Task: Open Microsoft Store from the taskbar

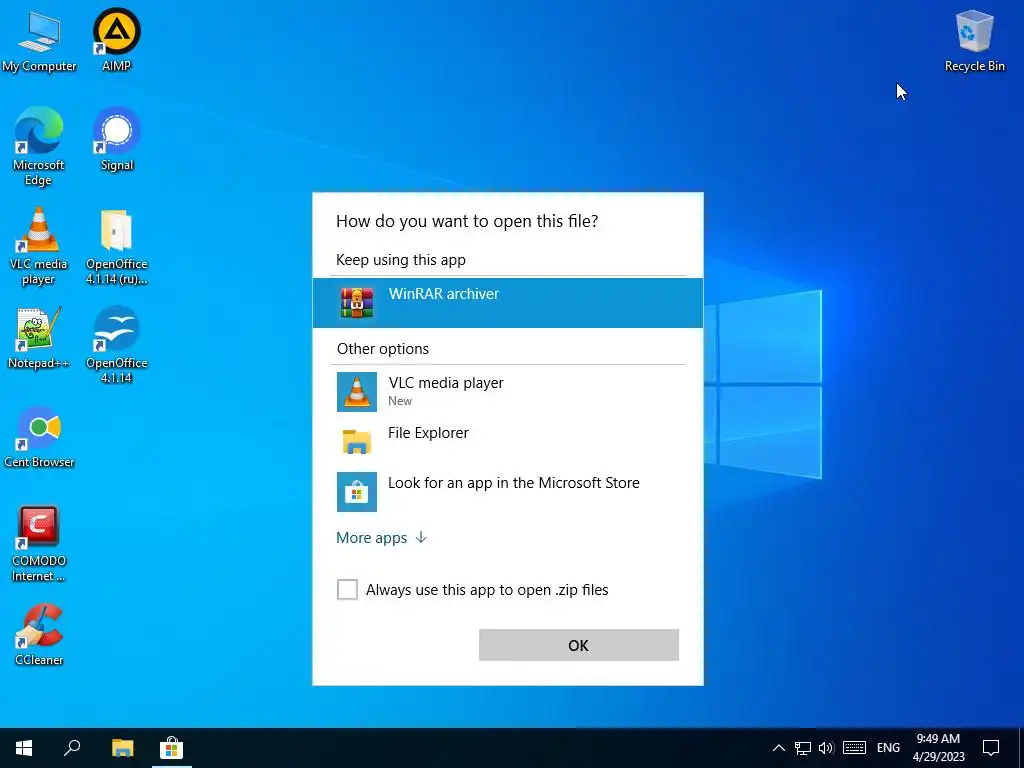Action: tap(171, 748)
